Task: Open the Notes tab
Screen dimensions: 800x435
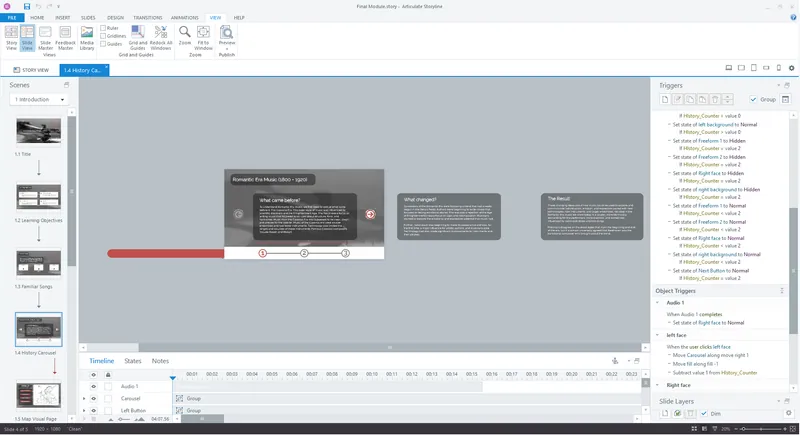Action: point(160,361)
